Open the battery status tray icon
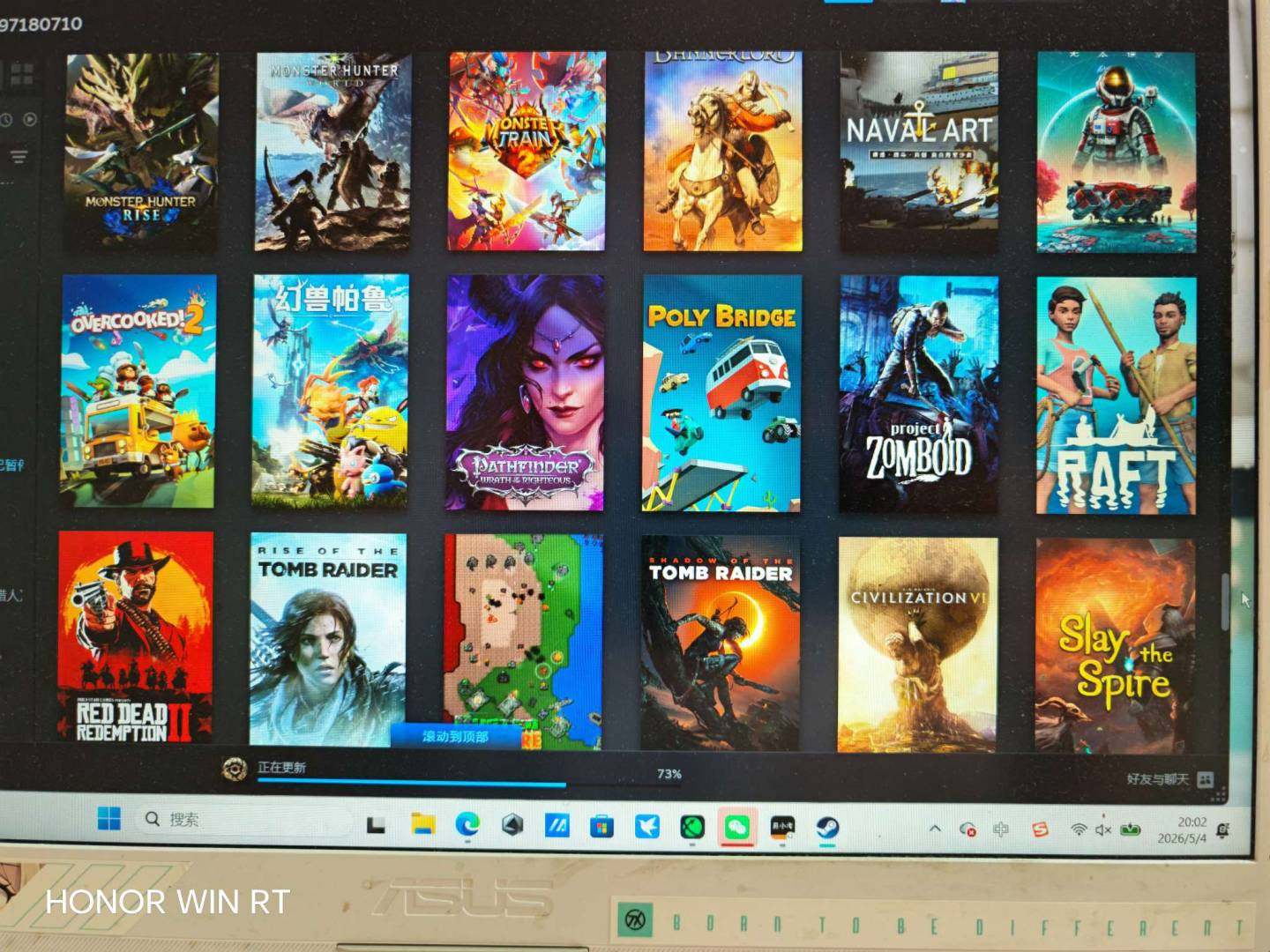 tap(1131, 830)
